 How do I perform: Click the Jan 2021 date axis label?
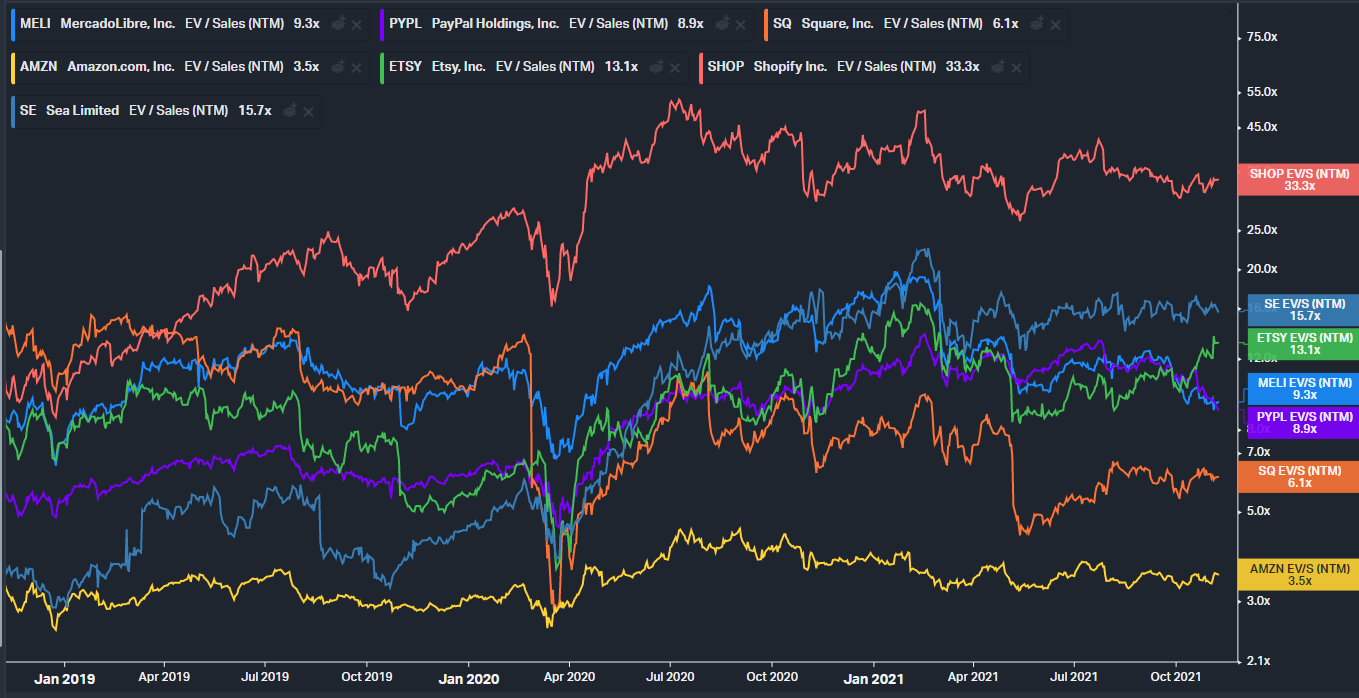tap(873, 679)
